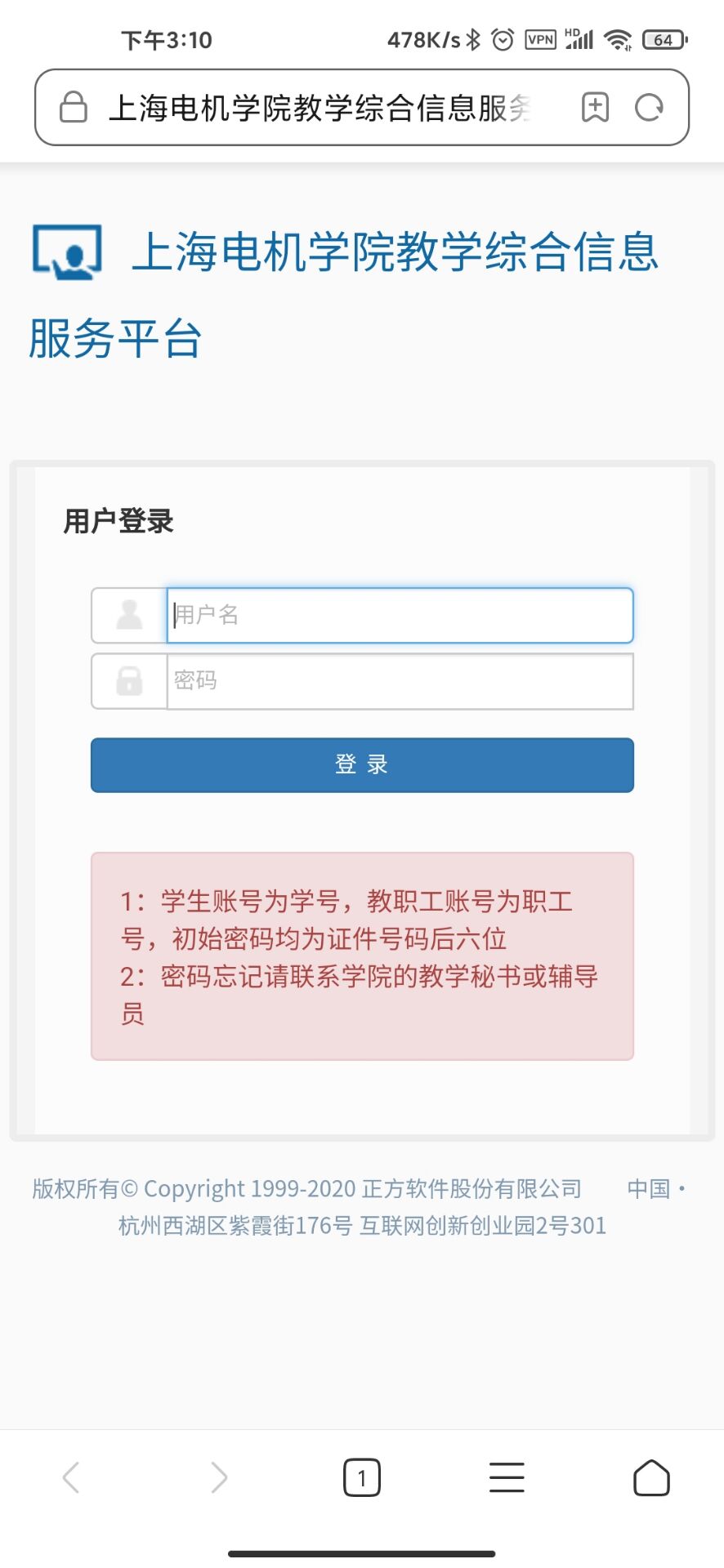Select the address bar showing page title
Screen dimensions: 724x1568
319,107
